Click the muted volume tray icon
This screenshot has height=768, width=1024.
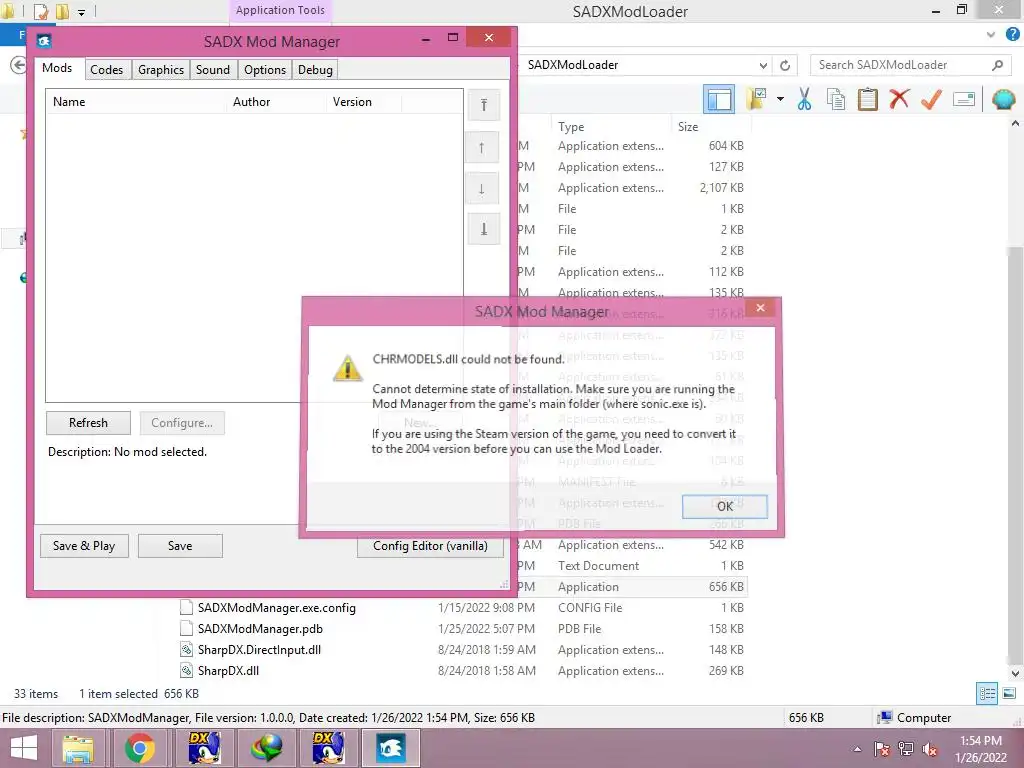929,750
